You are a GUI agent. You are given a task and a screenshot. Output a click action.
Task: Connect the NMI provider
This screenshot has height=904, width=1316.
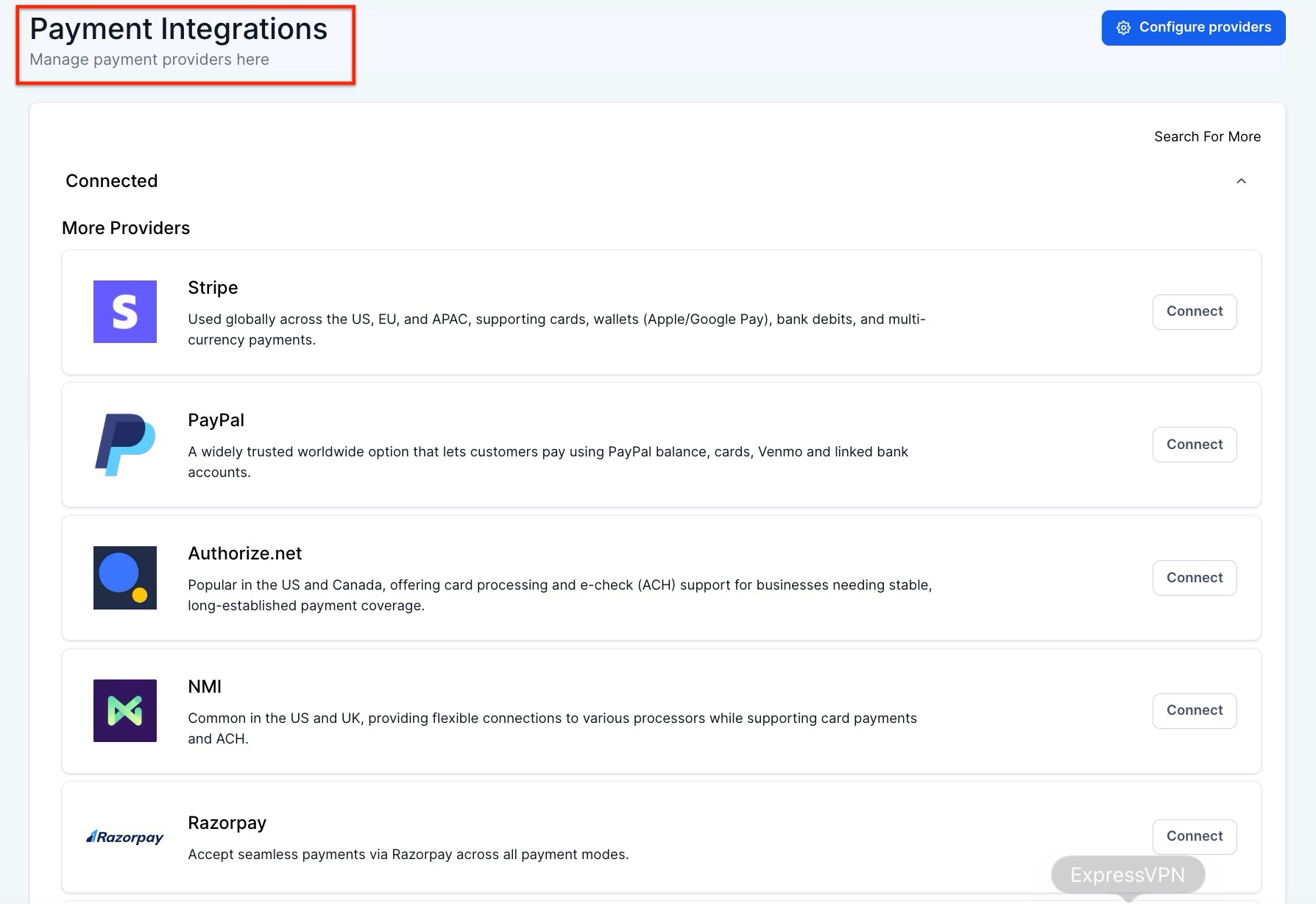pyautogui.click(x=1194, y=710)
